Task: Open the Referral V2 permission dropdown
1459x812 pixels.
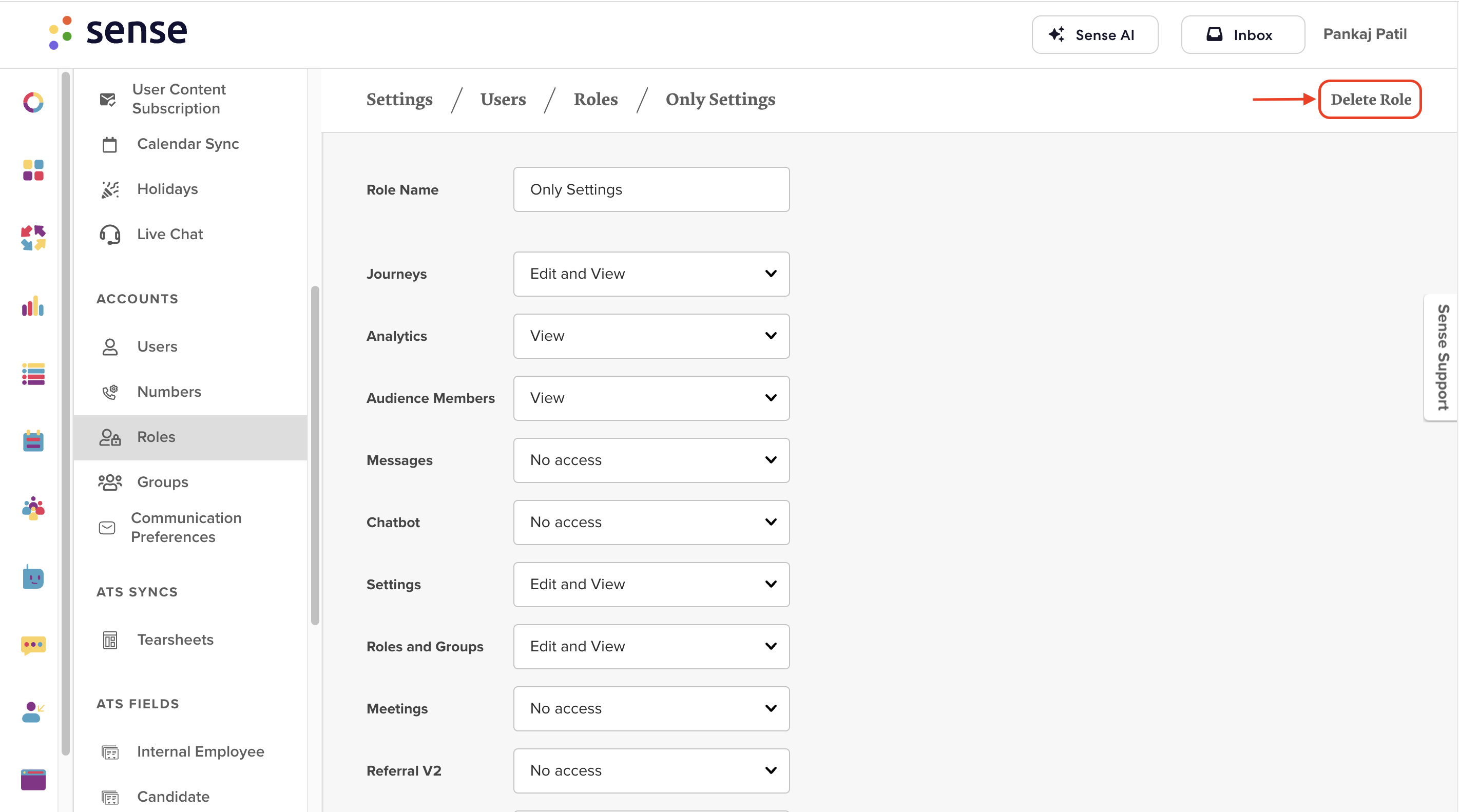Action: 651,770
